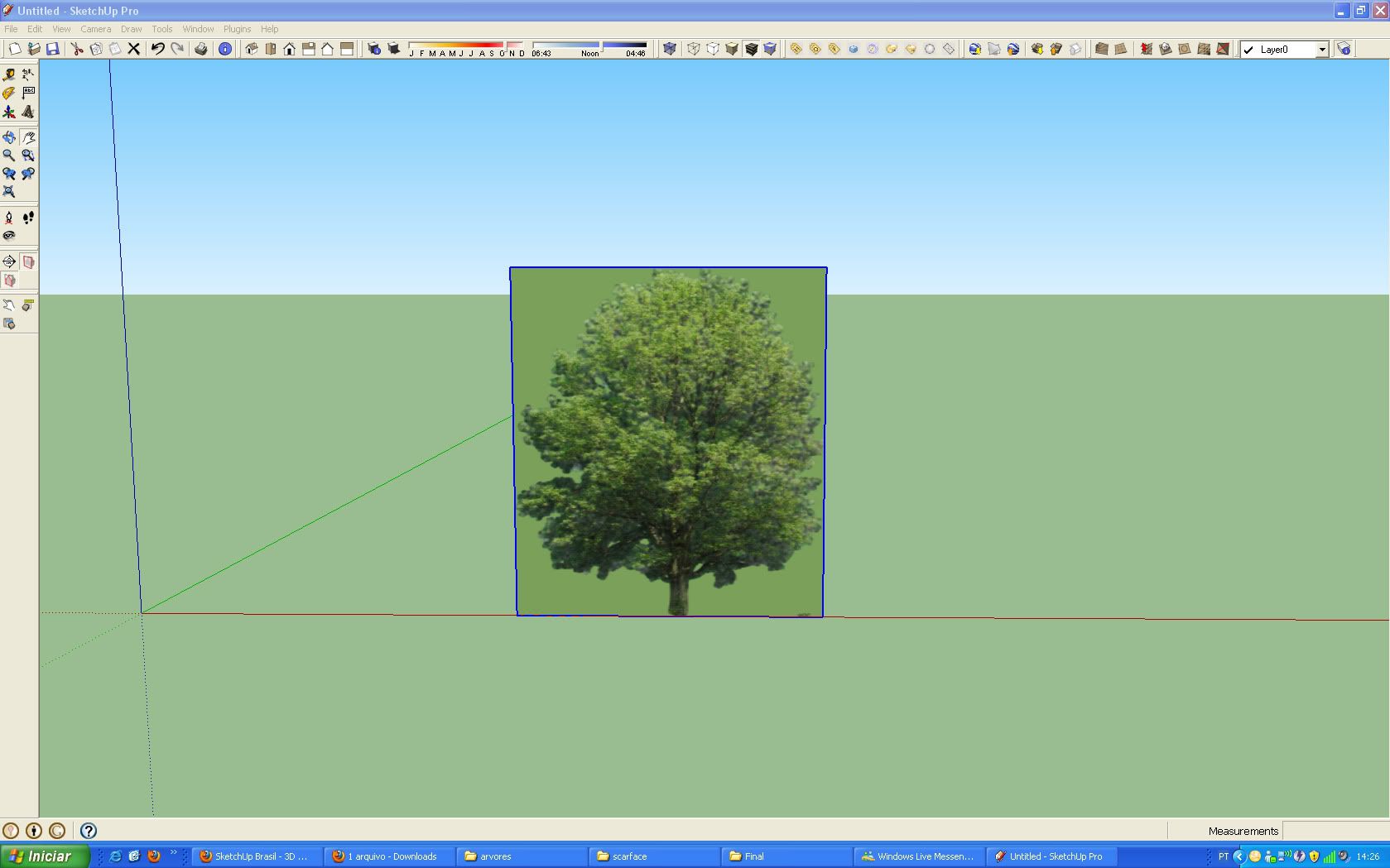Open the Window menu
Image resolution: width=1390 pixels, height=868 pixels.
198,29
